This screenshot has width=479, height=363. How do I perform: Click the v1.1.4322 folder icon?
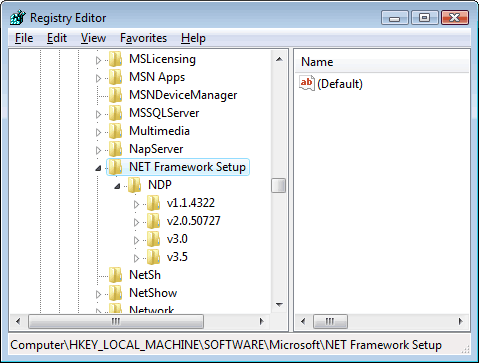click(x=153, y=203)
